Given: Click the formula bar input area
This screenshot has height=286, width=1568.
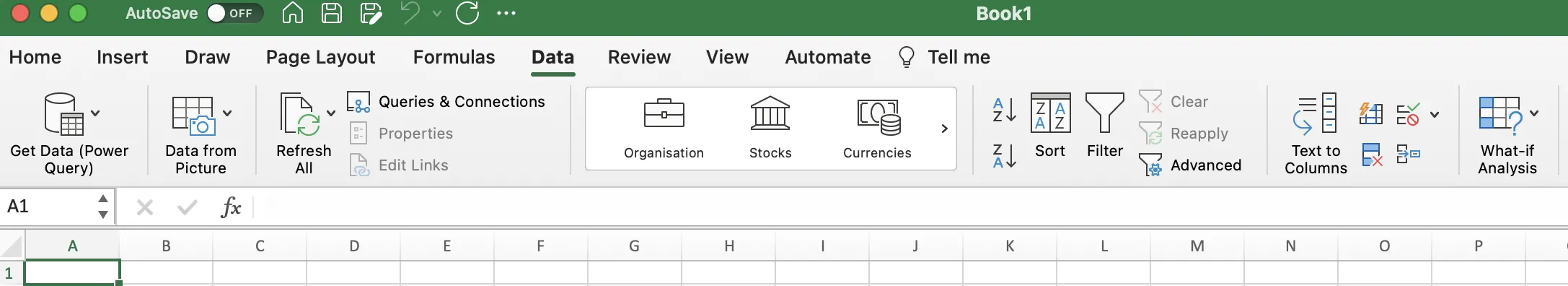Looking at the screenshot, I should [911, 207].
